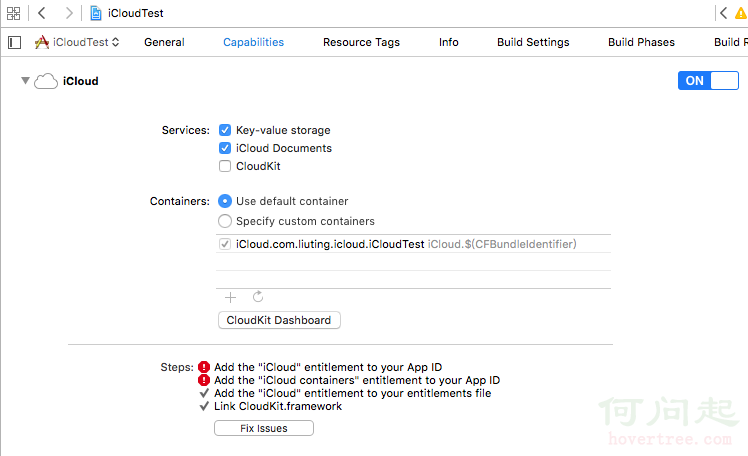Toggle the projects and targets sidebar icon

click(x=14, y=42)
